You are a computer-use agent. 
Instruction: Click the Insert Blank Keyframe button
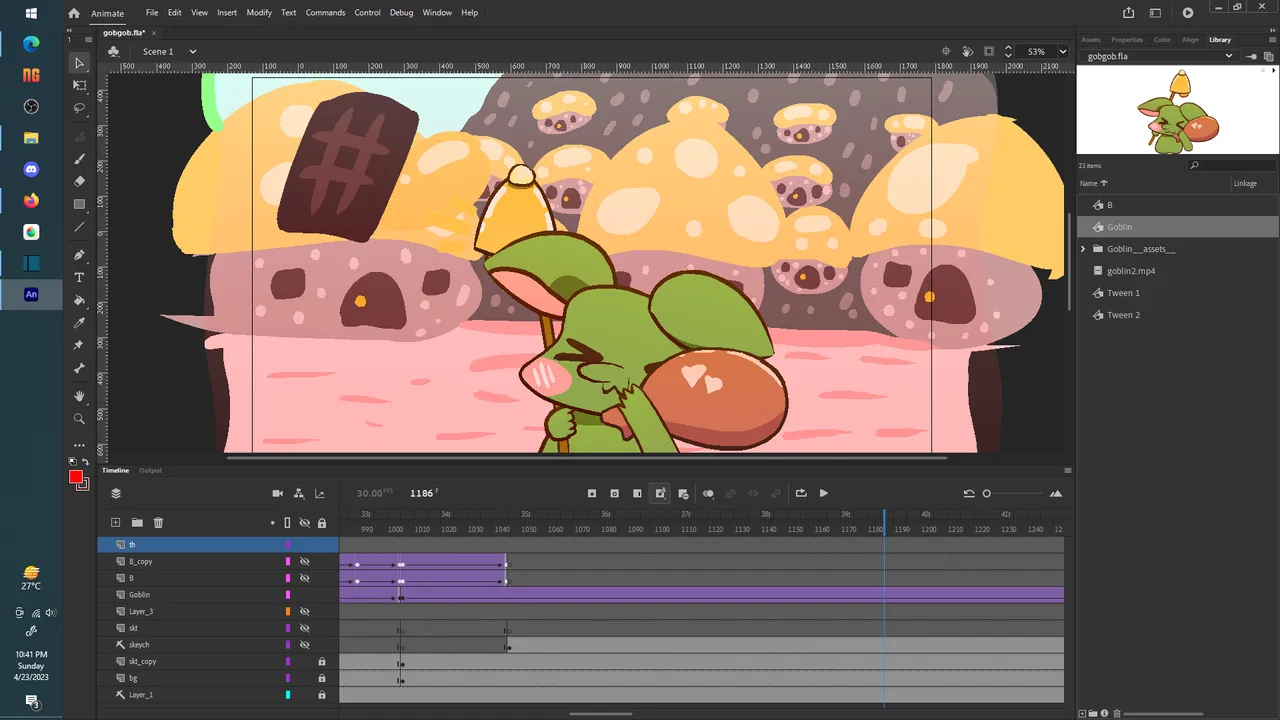[614, 493]
